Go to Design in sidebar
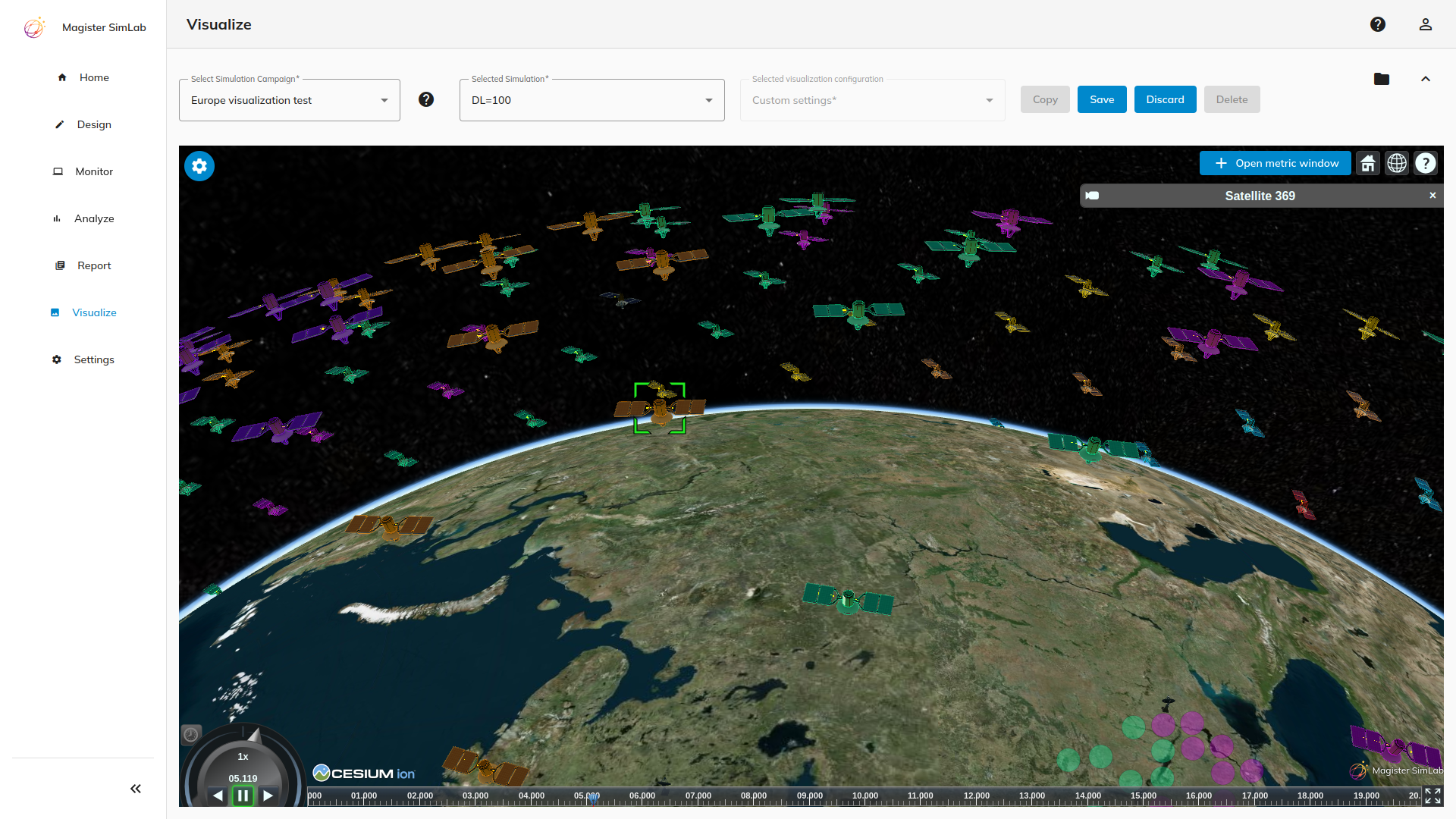Image resolution: width=1456 pixels, height=819 pixels. tap(83, 124)
